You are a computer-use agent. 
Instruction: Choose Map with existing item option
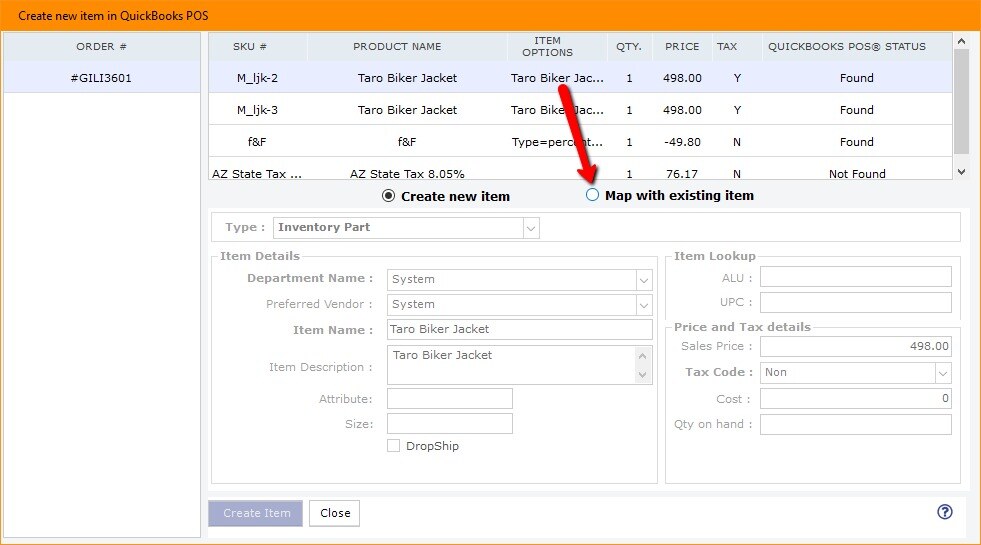[592, 195]
